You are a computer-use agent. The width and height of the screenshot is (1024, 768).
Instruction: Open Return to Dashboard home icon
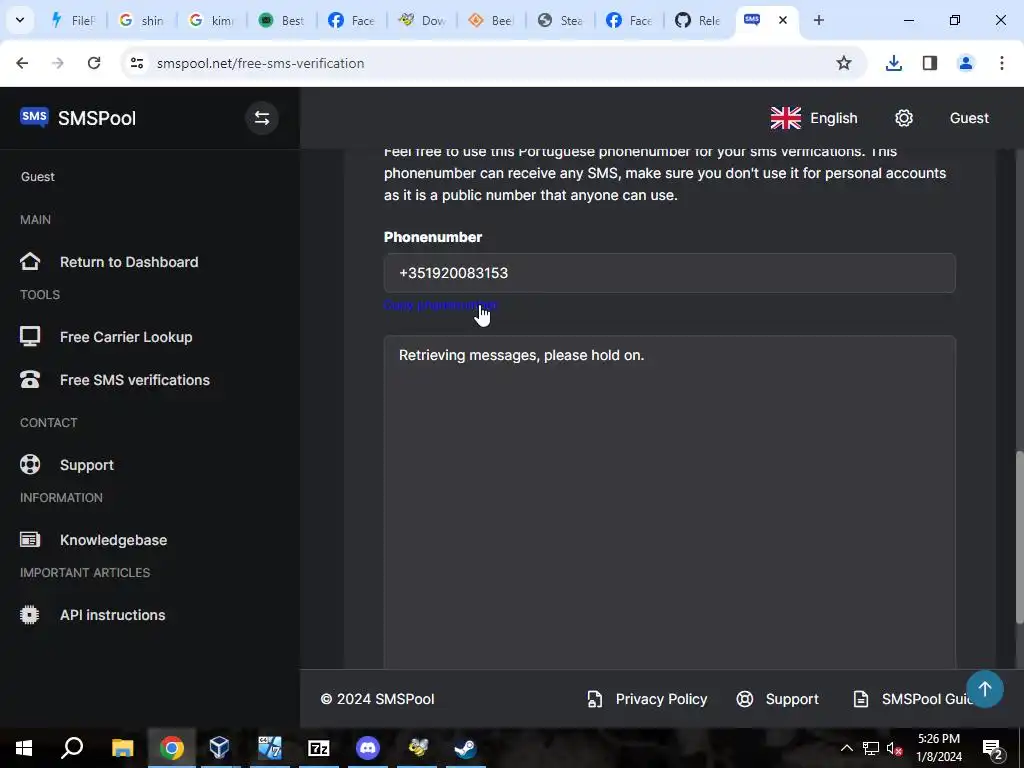(x=30, y=262)
